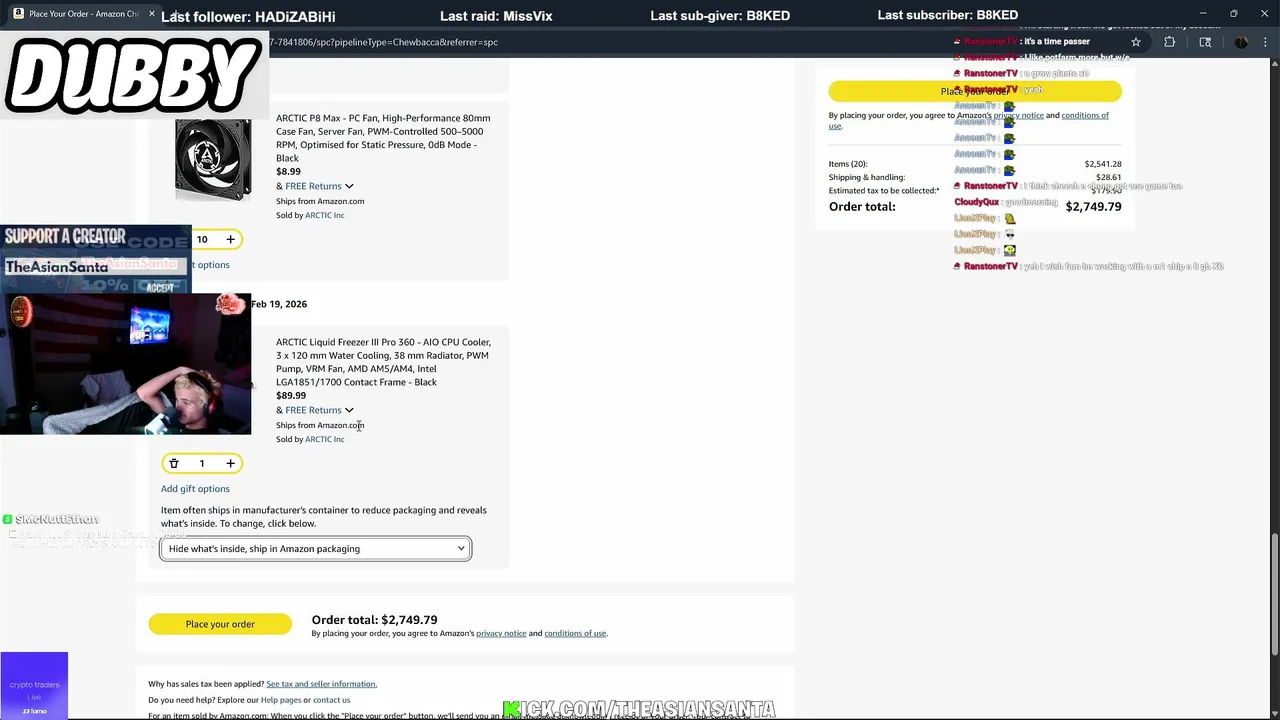This screenshot has width=1280, height=720.
Task: Click Add gift options for Liquid Freezer
Action: pyautogui.click(x=195, y=489)
